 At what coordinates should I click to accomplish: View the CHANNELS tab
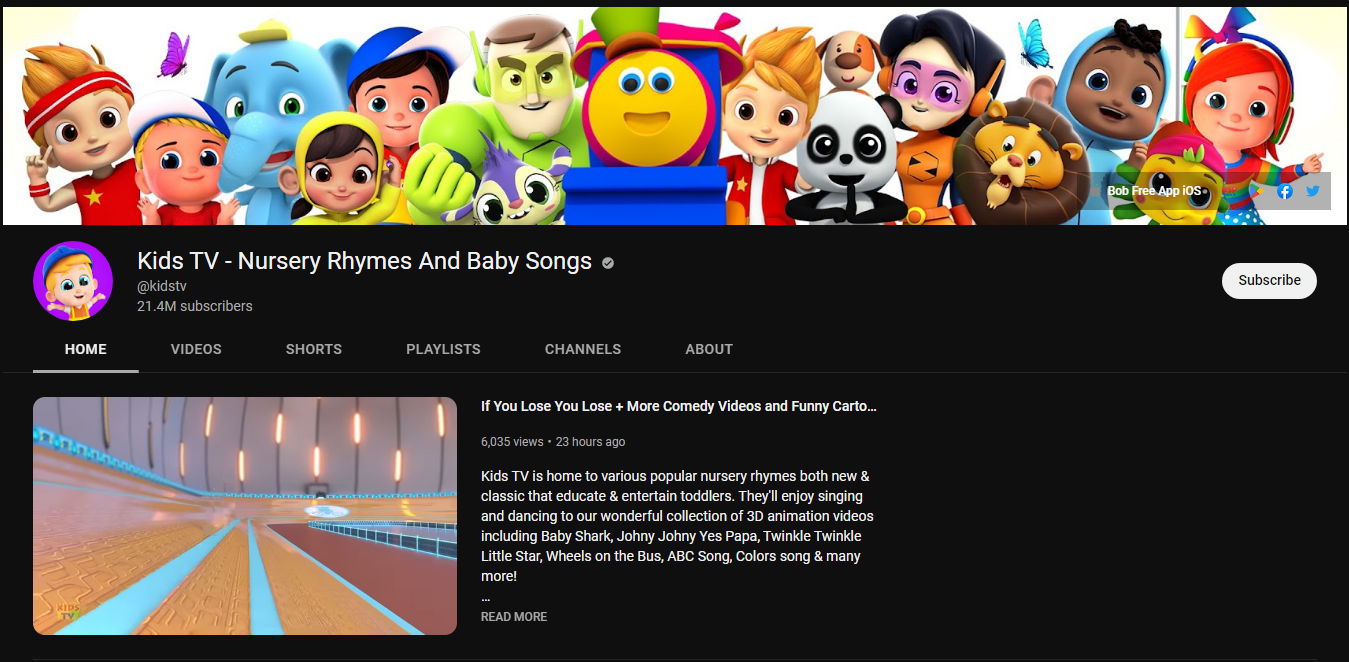[583, 349]
